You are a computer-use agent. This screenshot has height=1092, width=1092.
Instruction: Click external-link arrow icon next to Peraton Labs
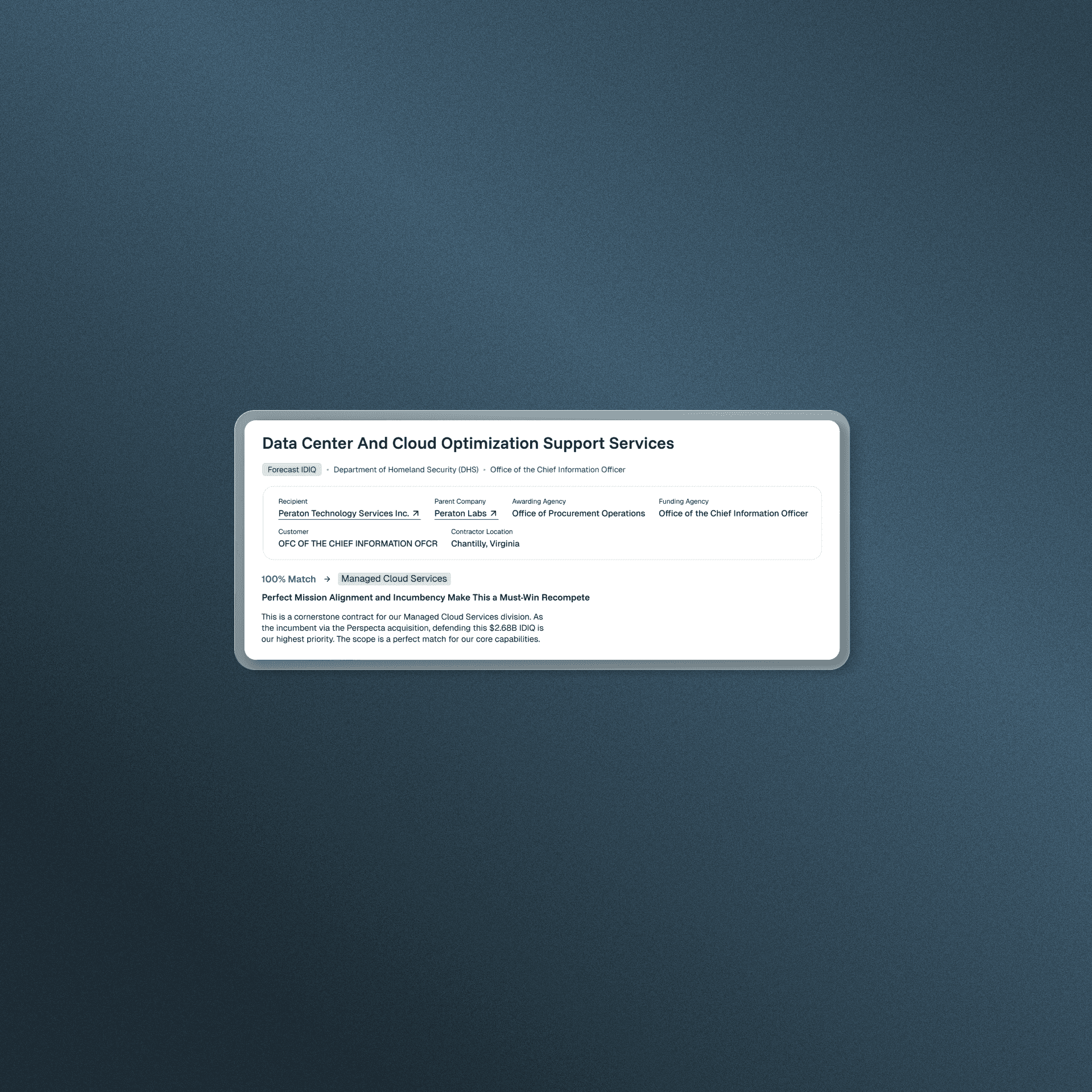(493, 513)
